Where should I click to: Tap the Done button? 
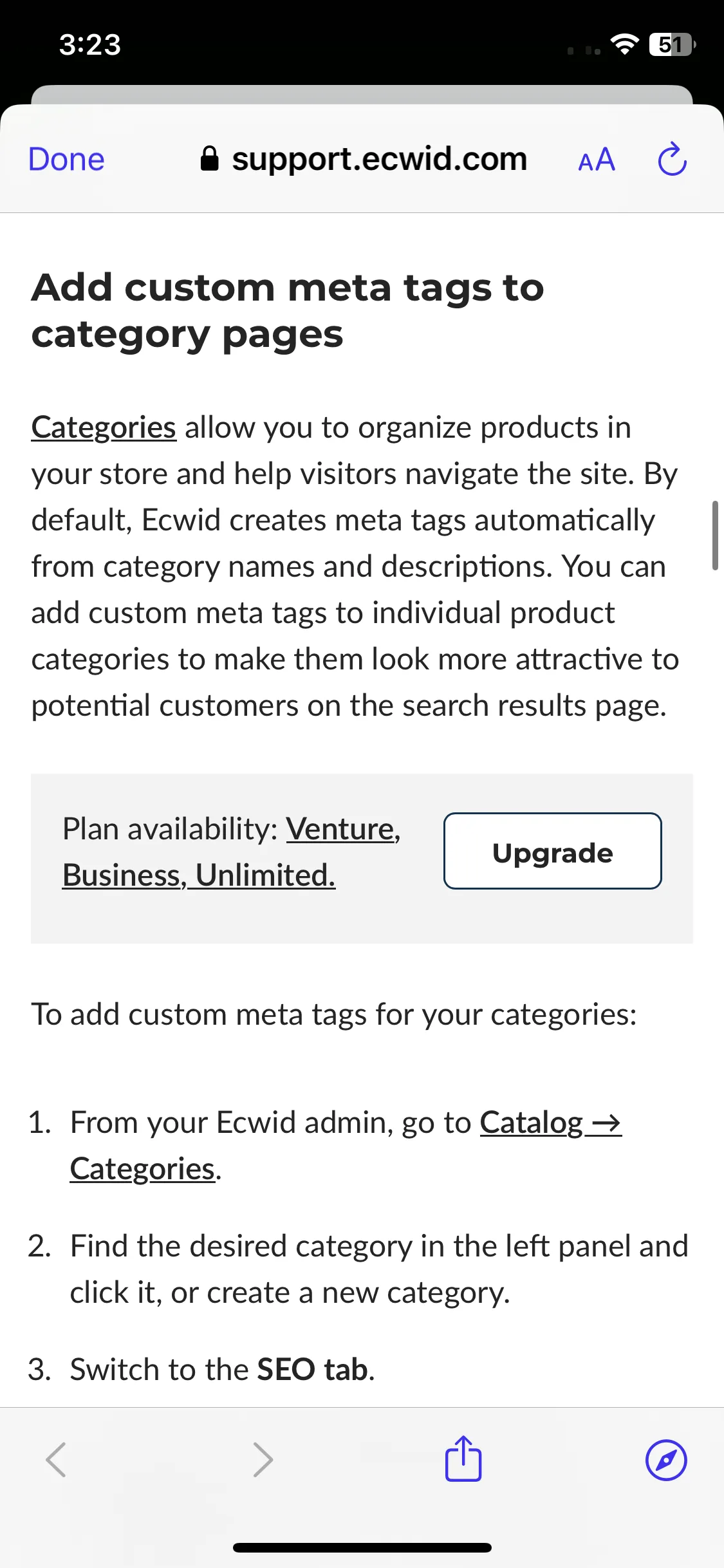tap(66, 159)
